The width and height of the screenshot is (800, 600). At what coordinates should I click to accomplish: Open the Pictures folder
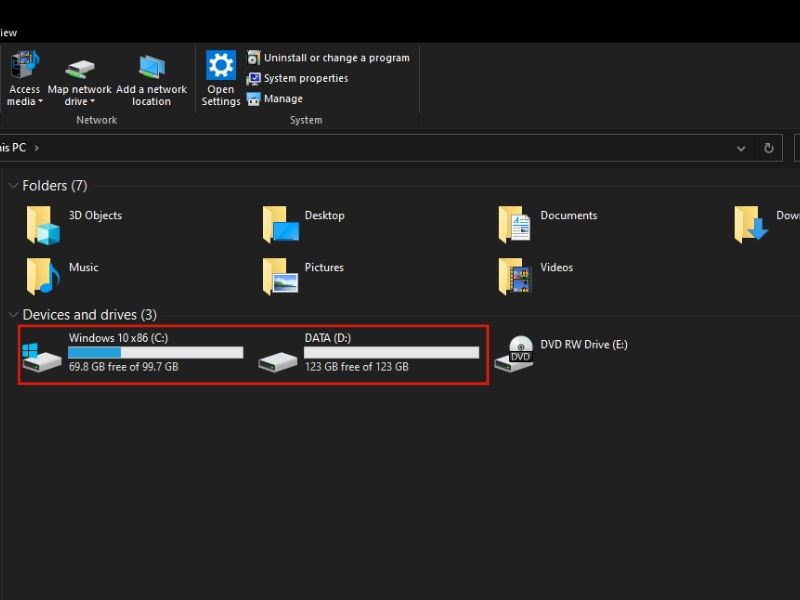point(323,267)
